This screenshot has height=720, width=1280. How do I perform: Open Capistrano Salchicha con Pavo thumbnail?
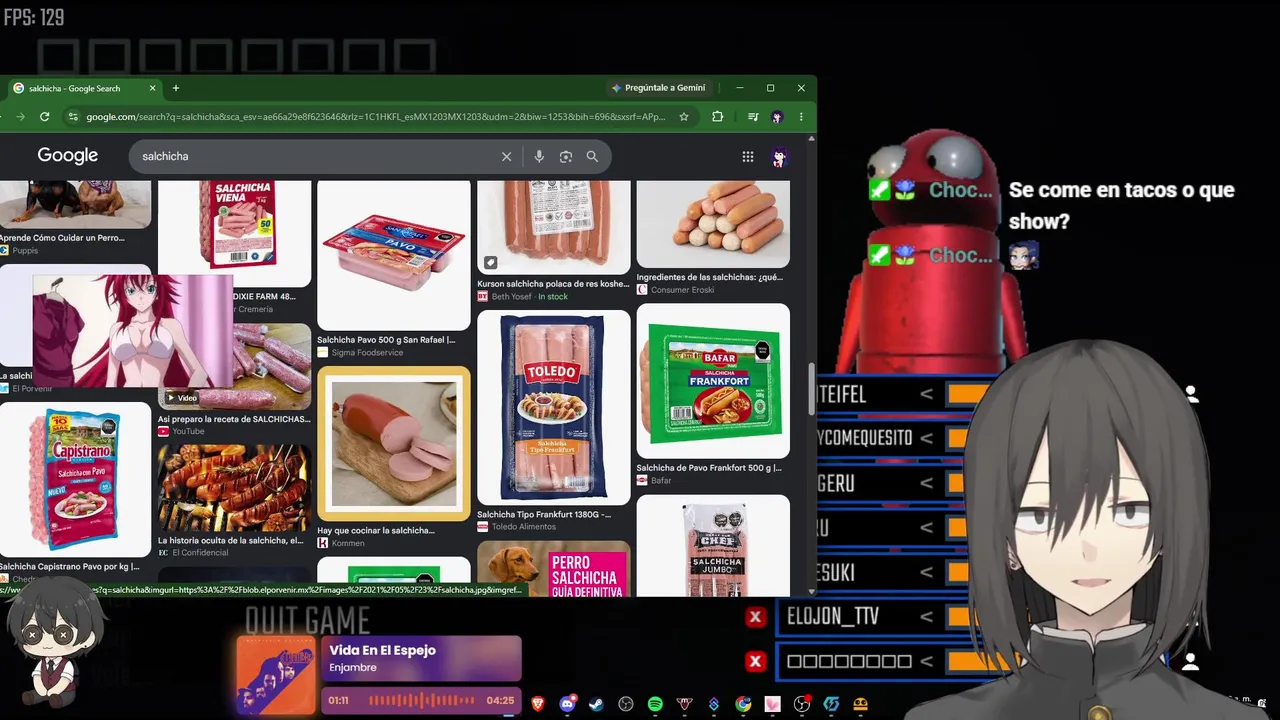[75, 479]
